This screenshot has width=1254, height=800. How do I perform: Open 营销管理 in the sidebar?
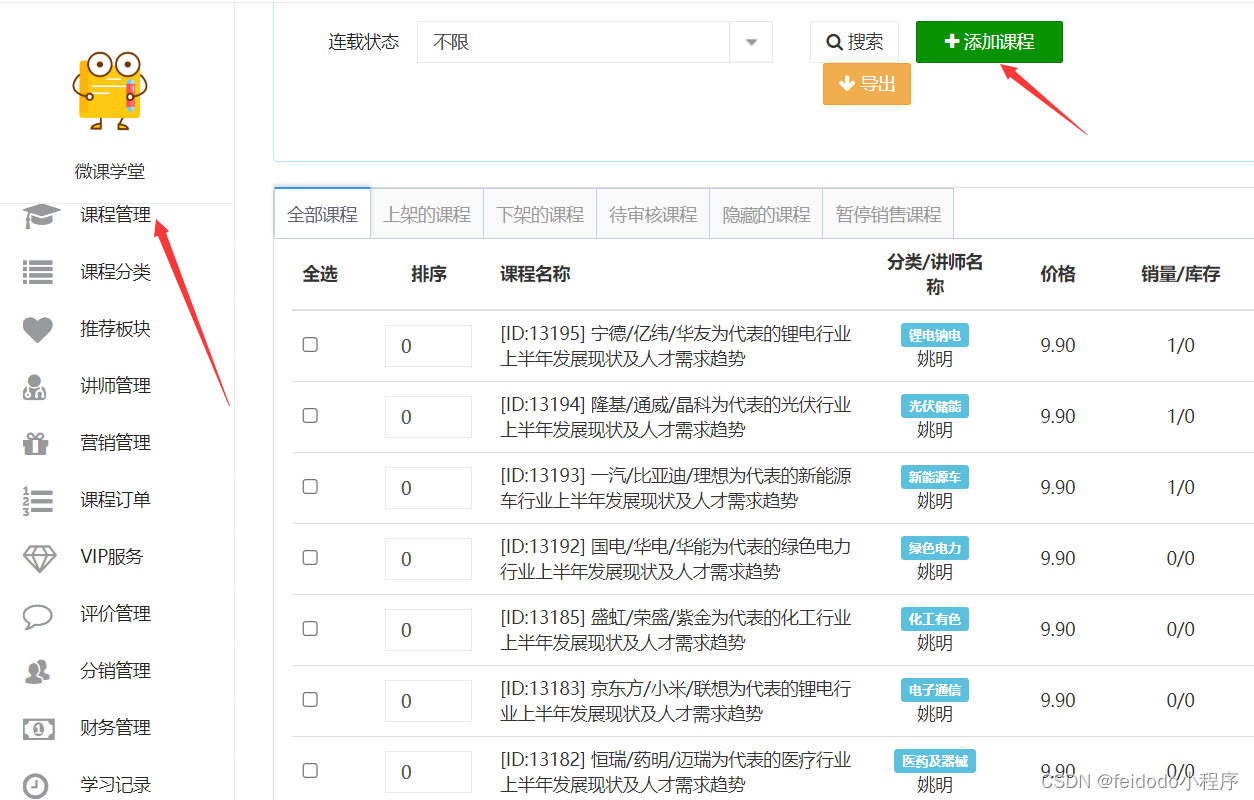pos(116,443)
